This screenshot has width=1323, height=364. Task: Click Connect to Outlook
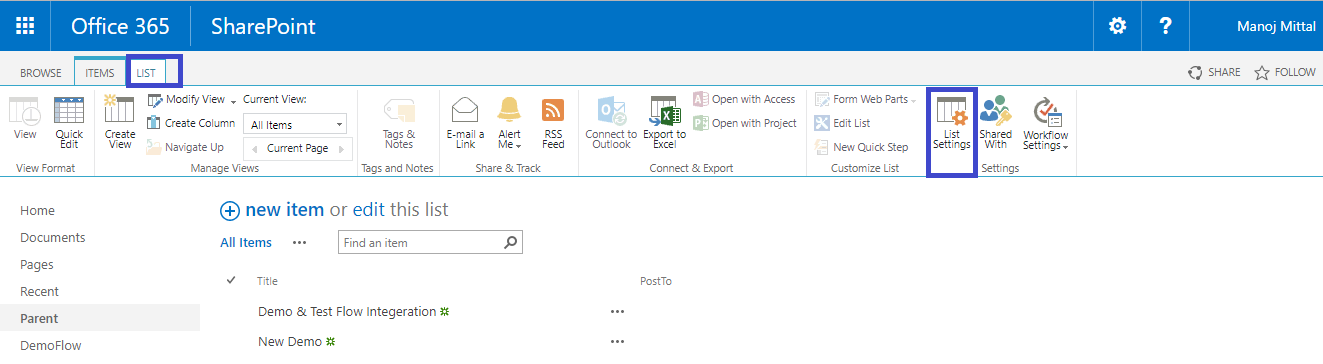[x=611, y=122]
